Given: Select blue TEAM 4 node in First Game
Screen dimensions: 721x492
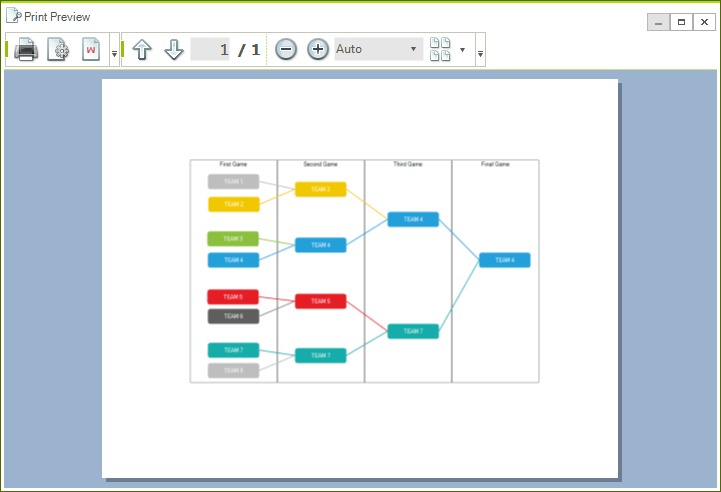Looking at the screenshot, I should tap(234, 260).
